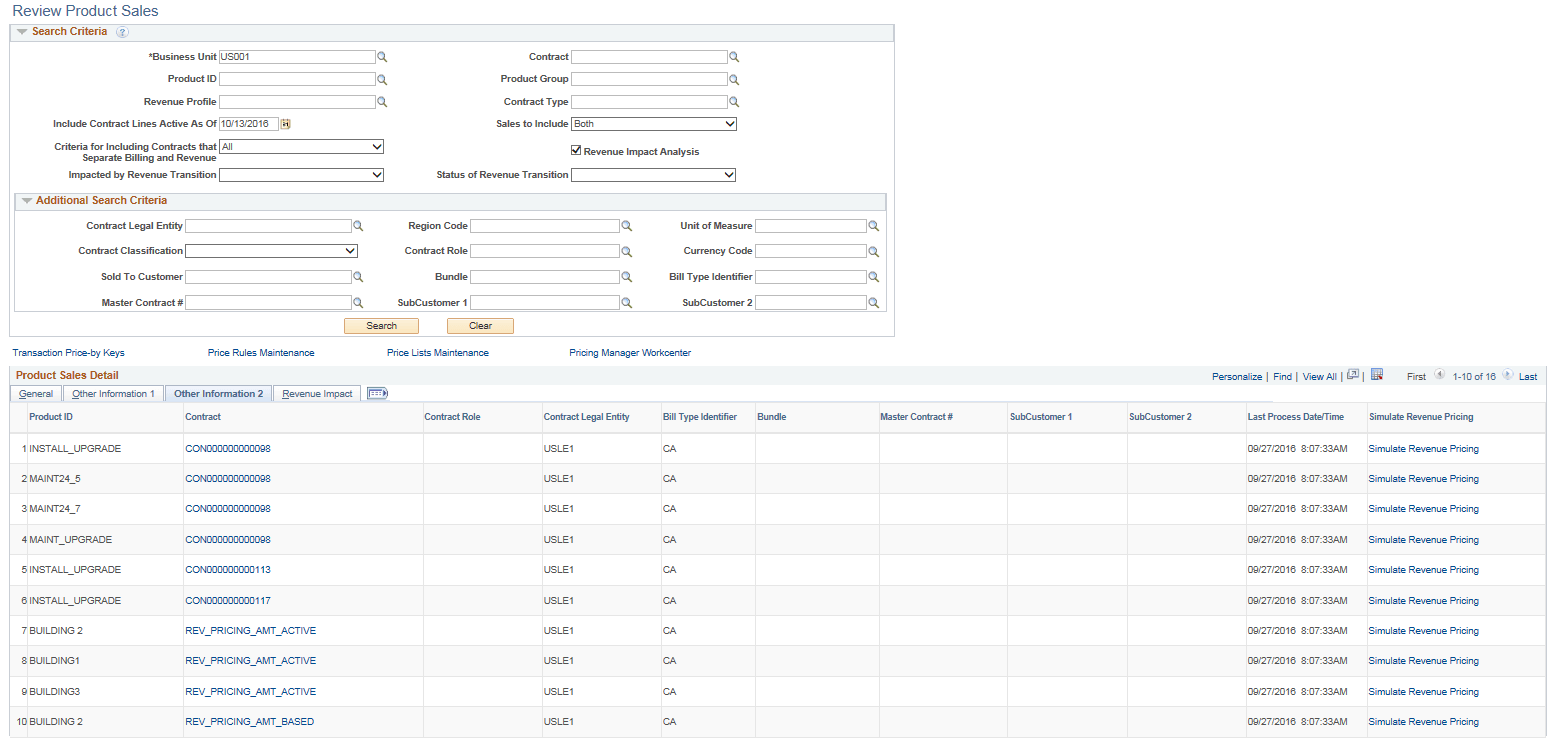Open the Contract field lookup magnifier
1563x743 pixels.
point(733,57)
